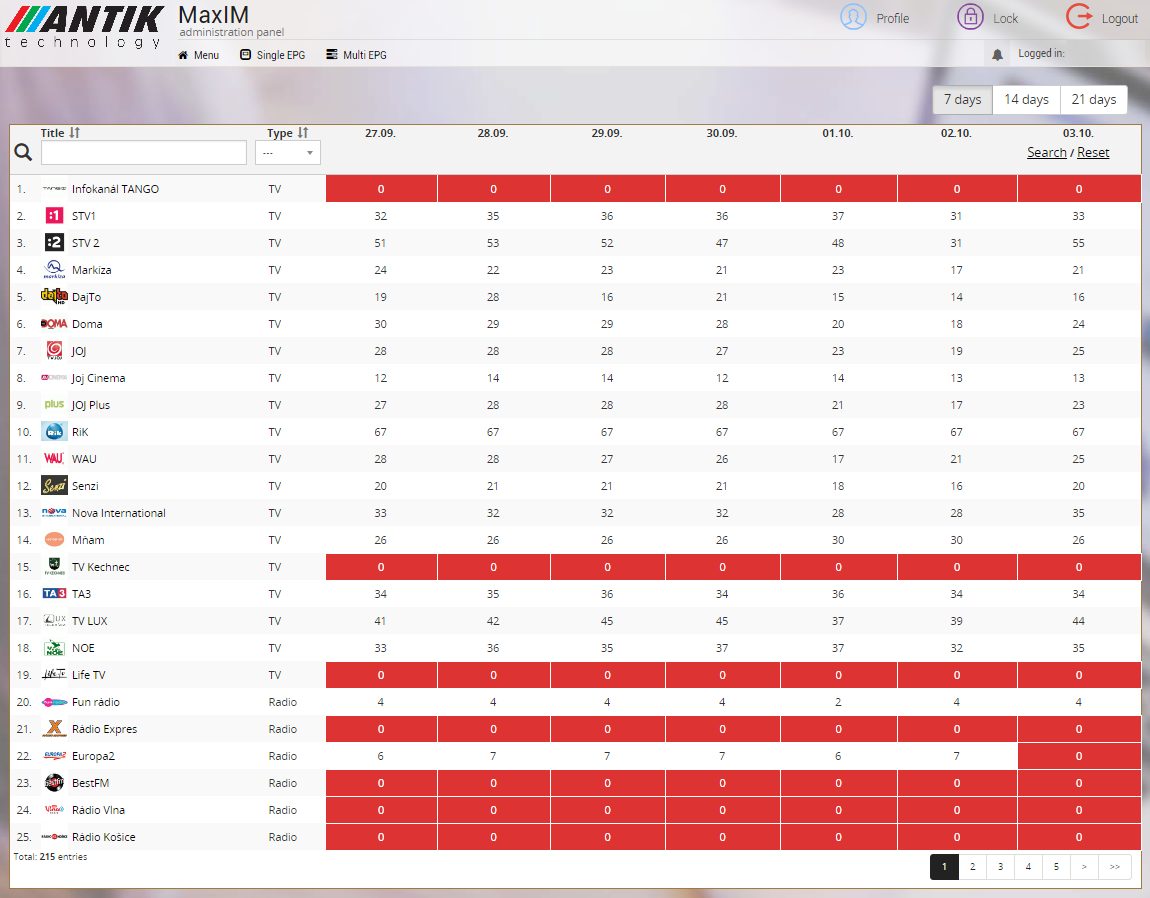The image size is (1150, 898).
Task: Click the TA3 channel logo
Action: point(54,594)
